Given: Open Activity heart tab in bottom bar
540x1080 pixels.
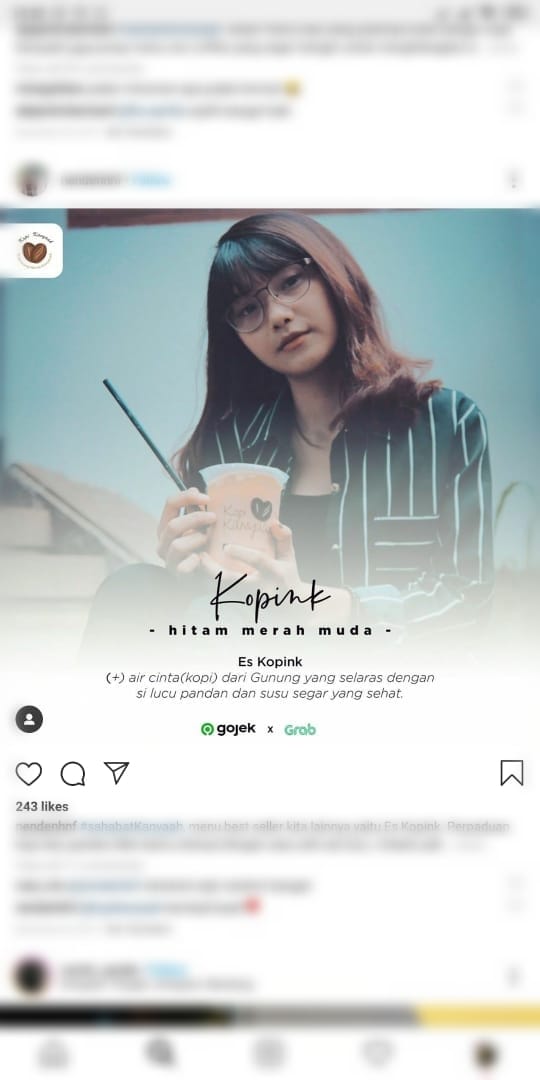Looking at the screenshot, I should pos(377,1054).
